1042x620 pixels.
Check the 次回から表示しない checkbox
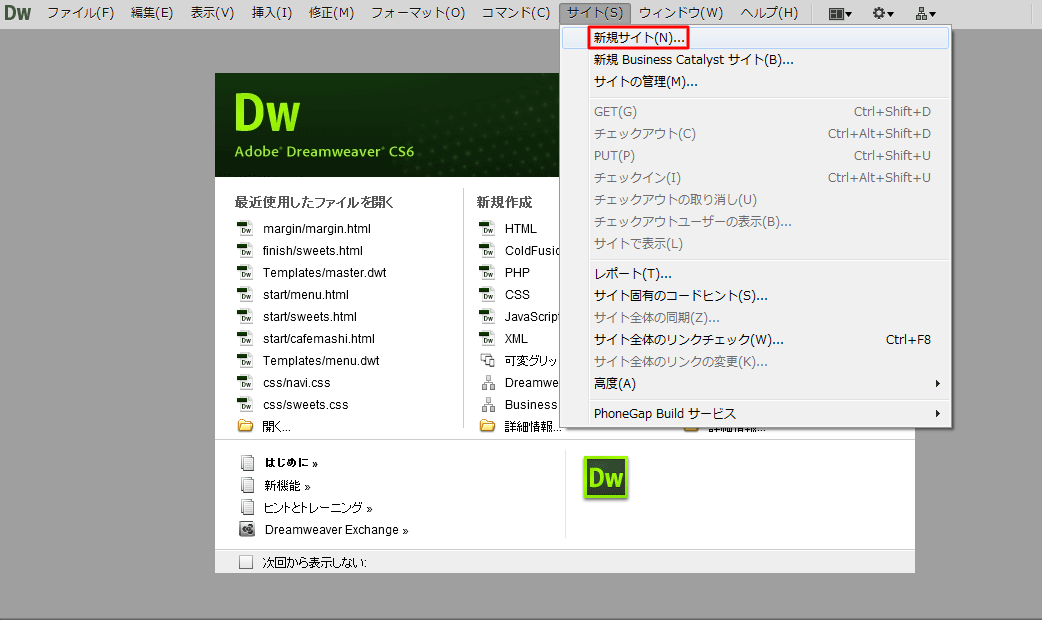pos(246,562)
